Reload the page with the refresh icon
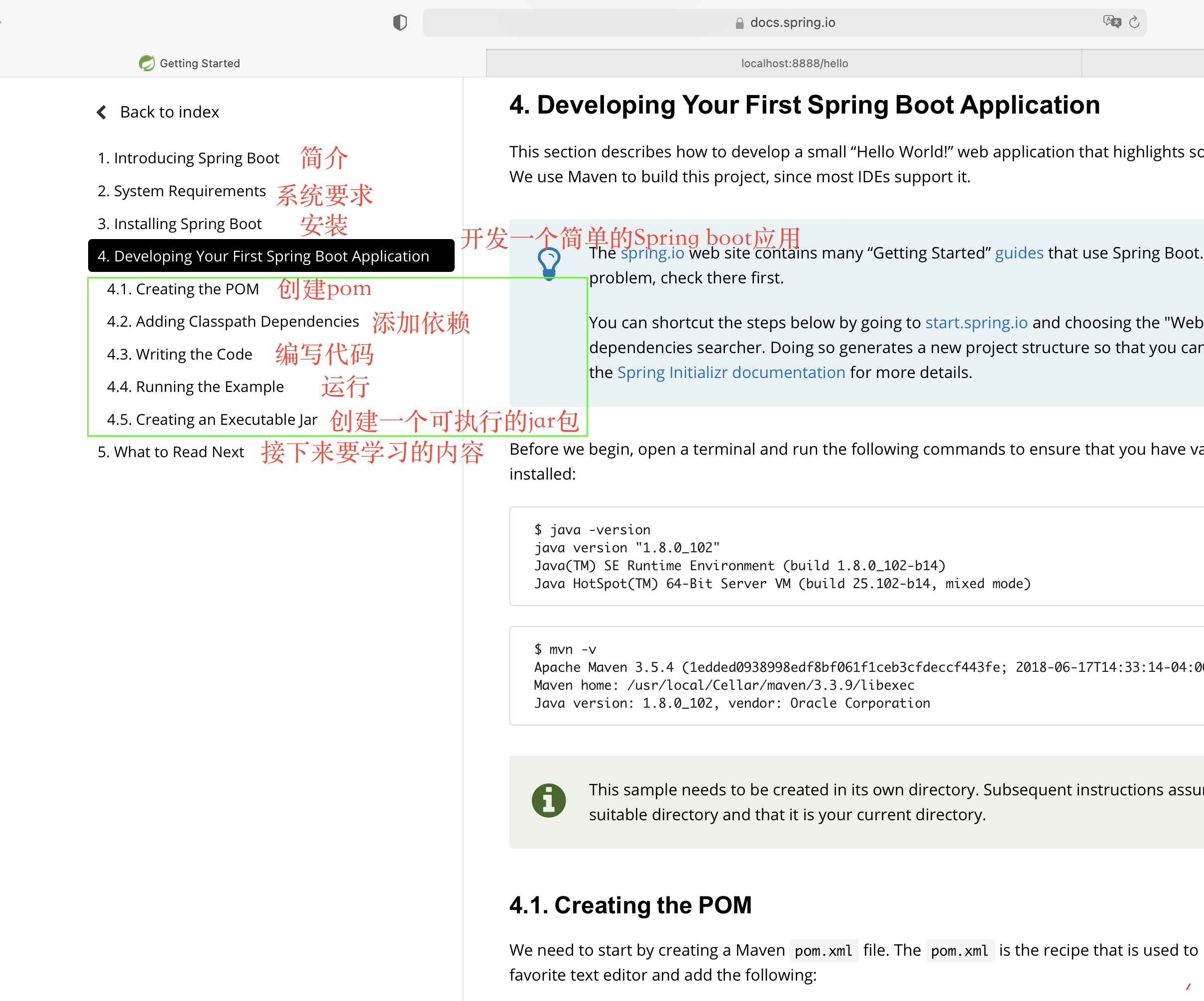Image resolution: width=1204 pixels, height=1001 pixels. tap(1135, 22)
